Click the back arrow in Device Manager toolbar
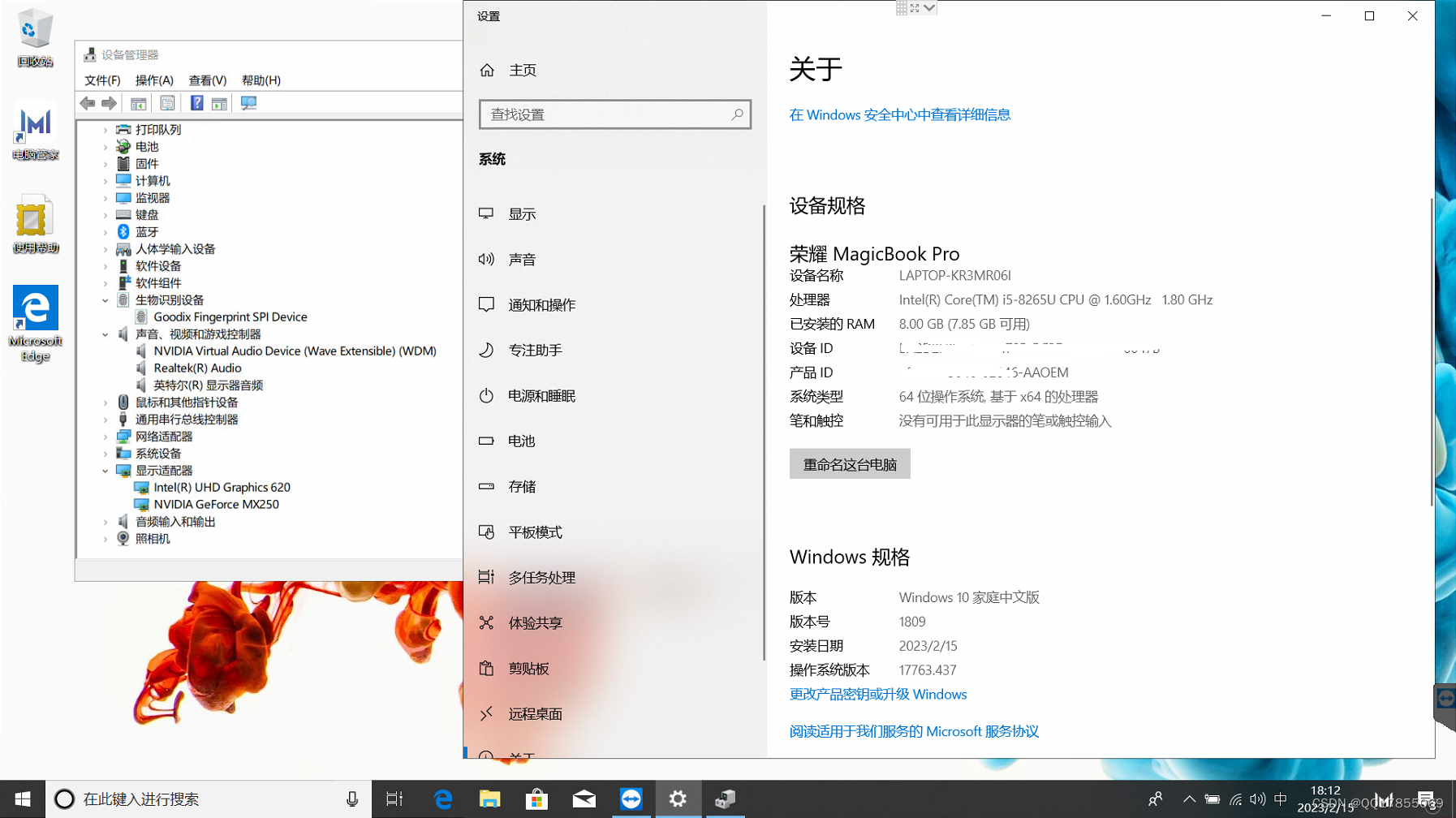This screenshot has width=1456, height=818. tap(88, 103)
